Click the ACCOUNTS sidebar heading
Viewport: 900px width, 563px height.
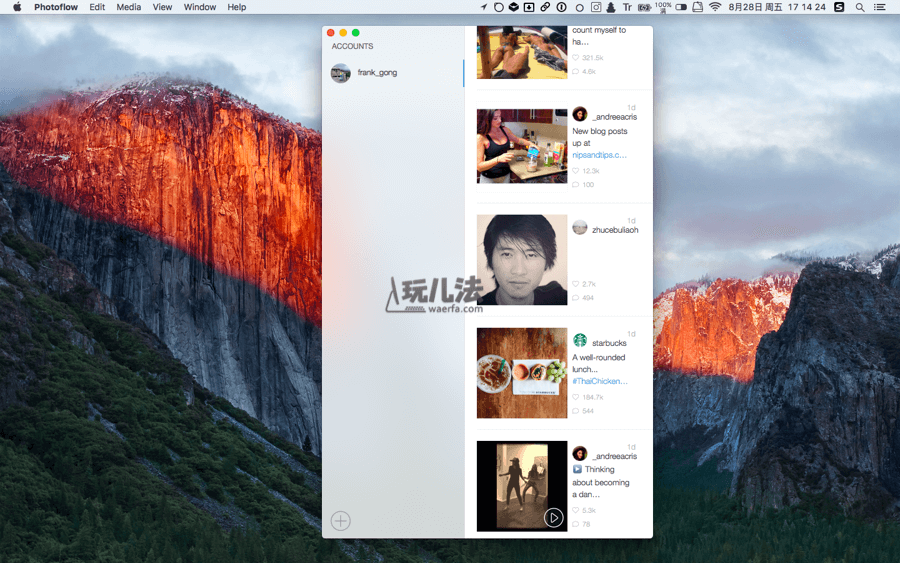[352, 46]
